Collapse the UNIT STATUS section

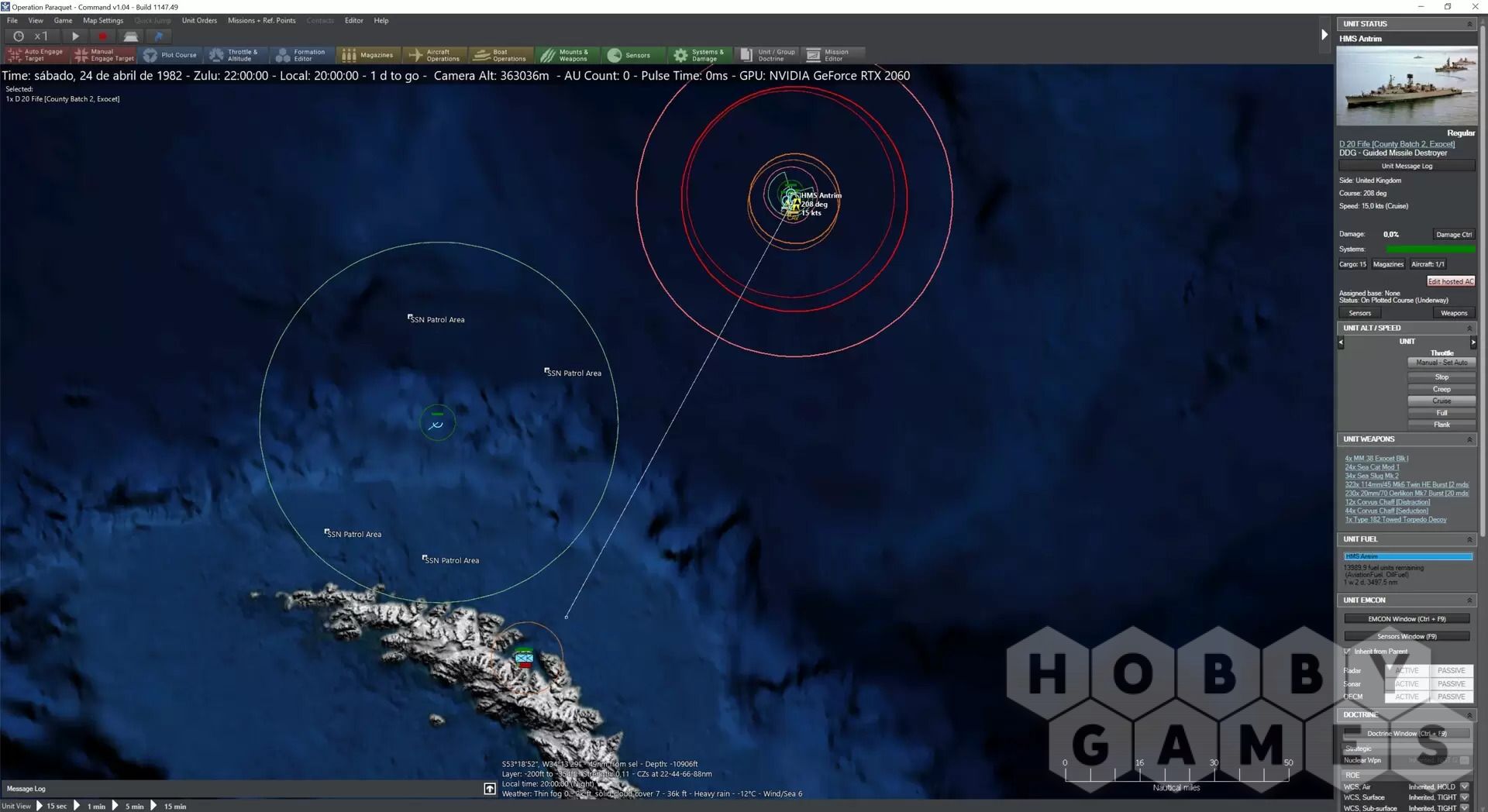[1469, 24]
